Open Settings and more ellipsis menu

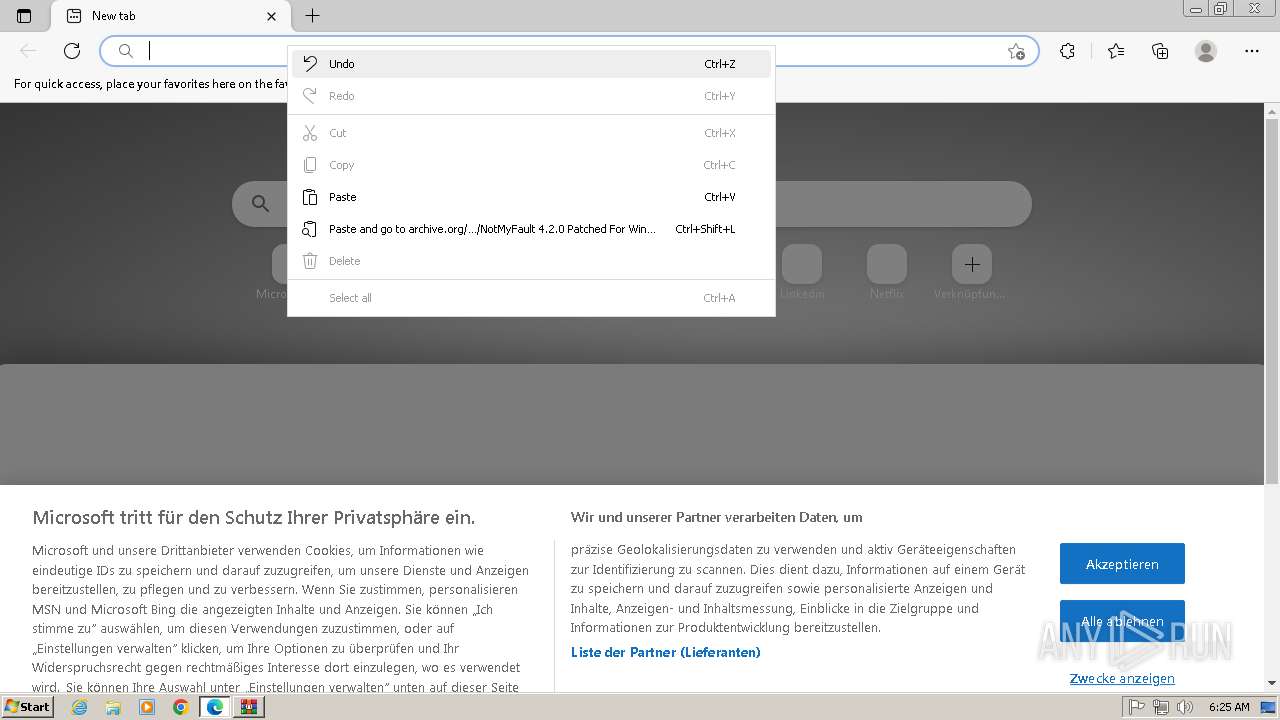tap(1252, 51)
